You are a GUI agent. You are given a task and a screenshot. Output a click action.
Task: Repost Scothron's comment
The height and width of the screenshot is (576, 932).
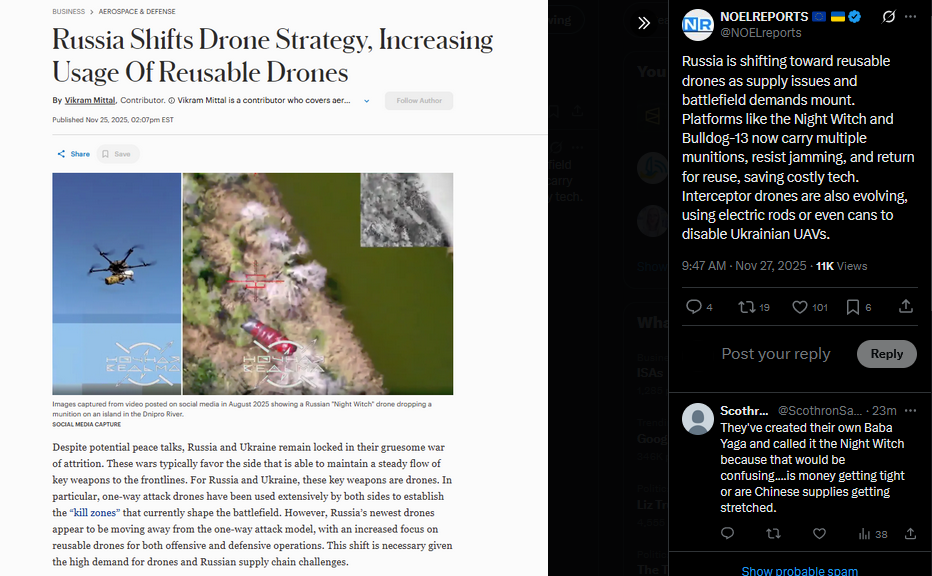[x=773, y=533]
